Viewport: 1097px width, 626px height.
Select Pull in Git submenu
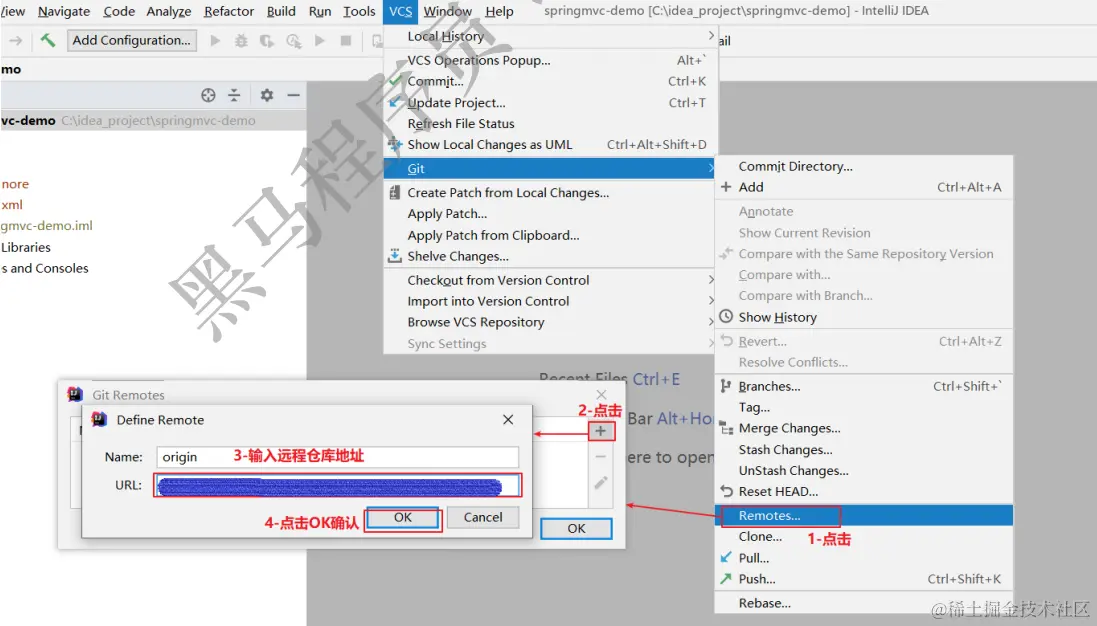864,558
